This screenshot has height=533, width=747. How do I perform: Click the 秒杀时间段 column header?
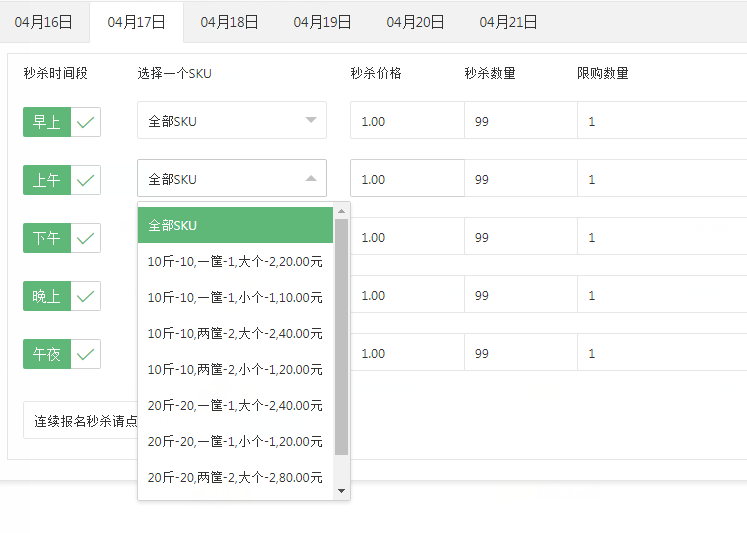56,73
